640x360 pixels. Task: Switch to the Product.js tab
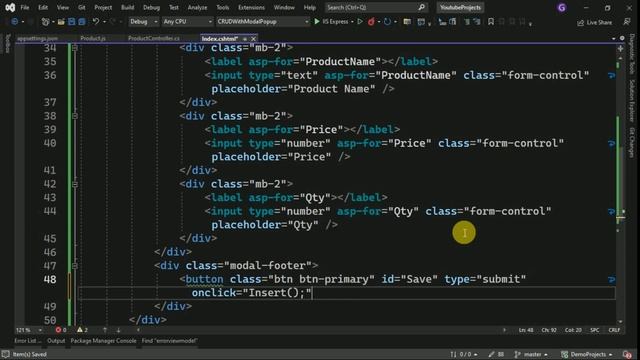click(x=93, y=38)
